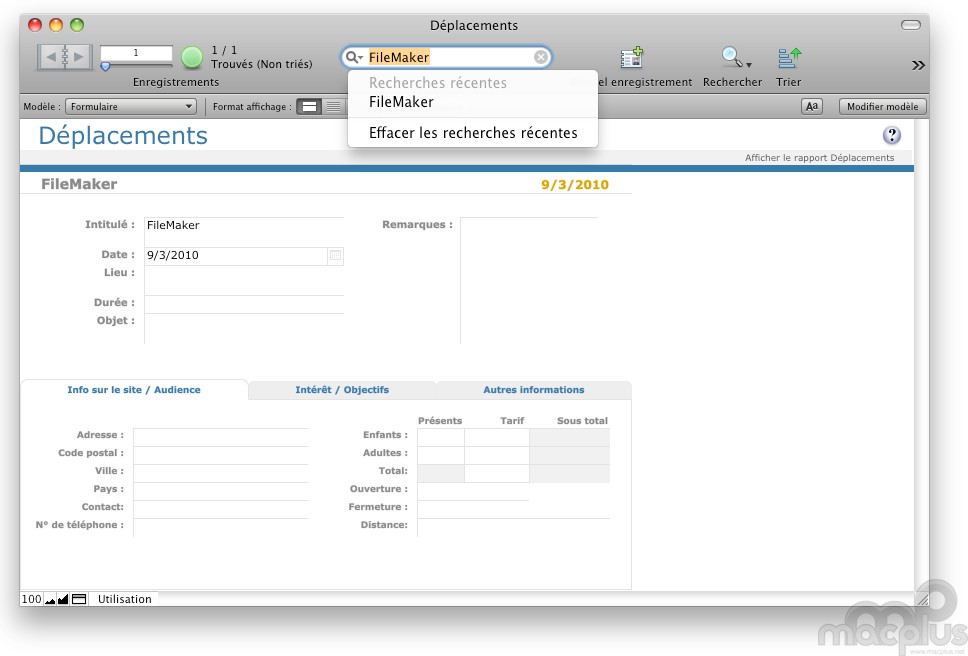Image resolution: width=968 pixels, height=656 pixels.
Task: Clear the quick search field with the x
Action: pyautogui.click(x=541, y=57)
